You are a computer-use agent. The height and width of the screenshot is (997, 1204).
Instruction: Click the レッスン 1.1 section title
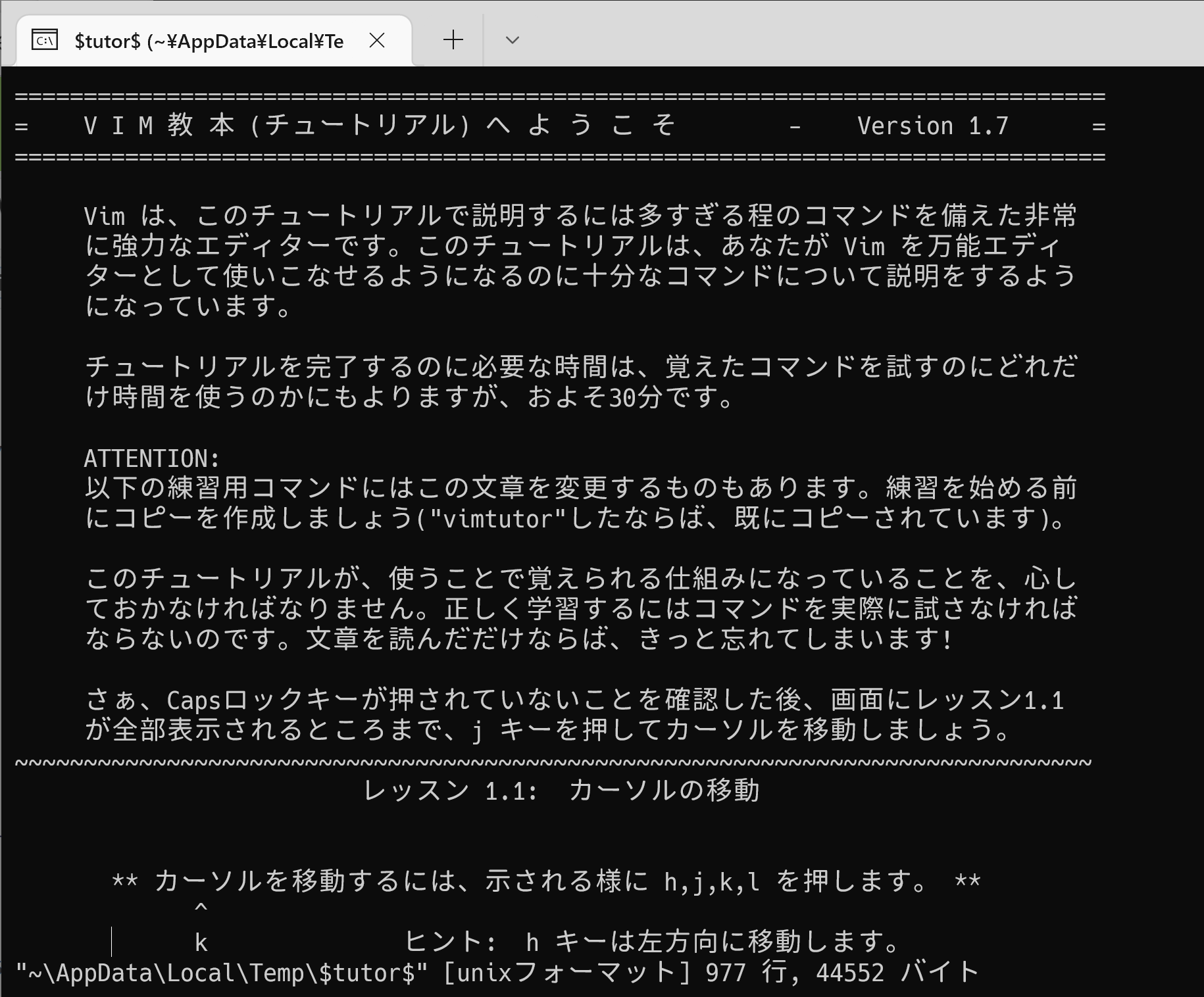pos(563,790)
